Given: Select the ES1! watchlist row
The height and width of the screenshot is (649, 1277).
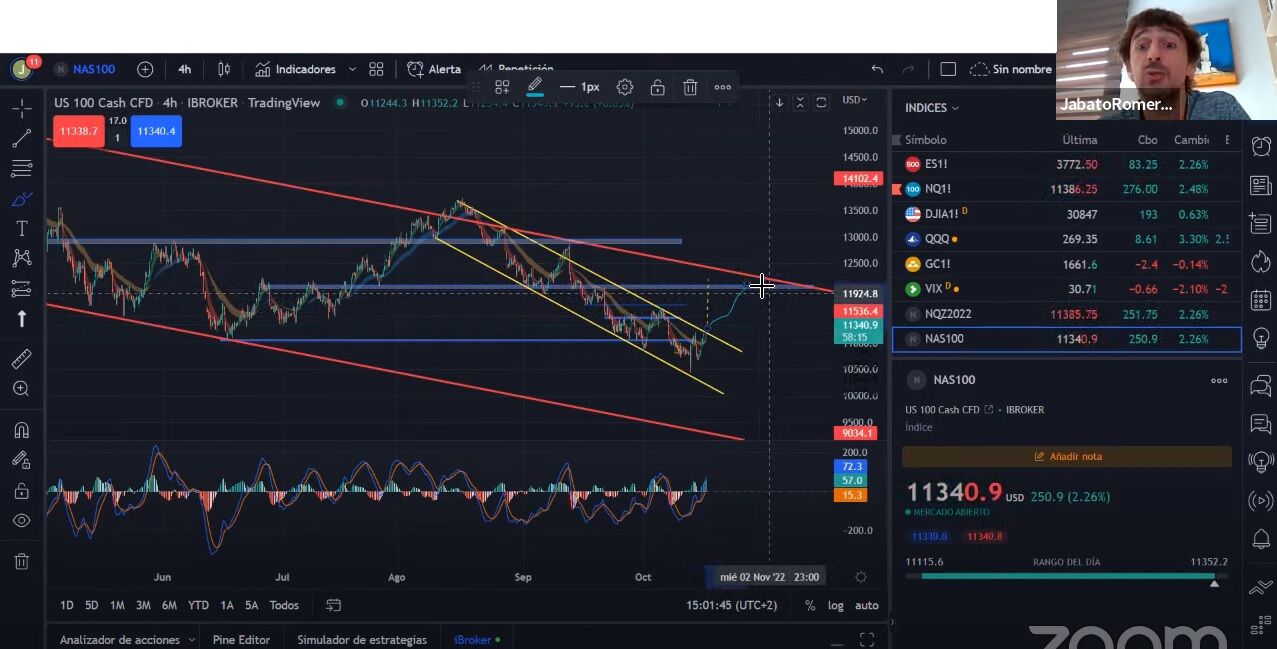Looking at the screenshot, I should tap(1067, 164).
